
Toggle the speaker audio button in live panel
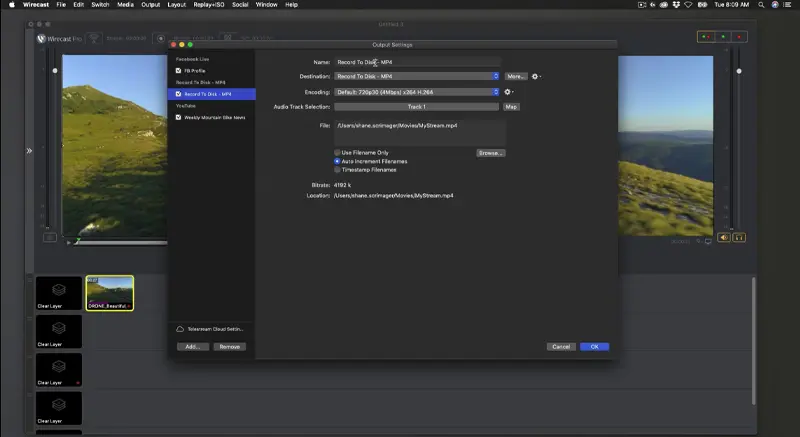723,238
